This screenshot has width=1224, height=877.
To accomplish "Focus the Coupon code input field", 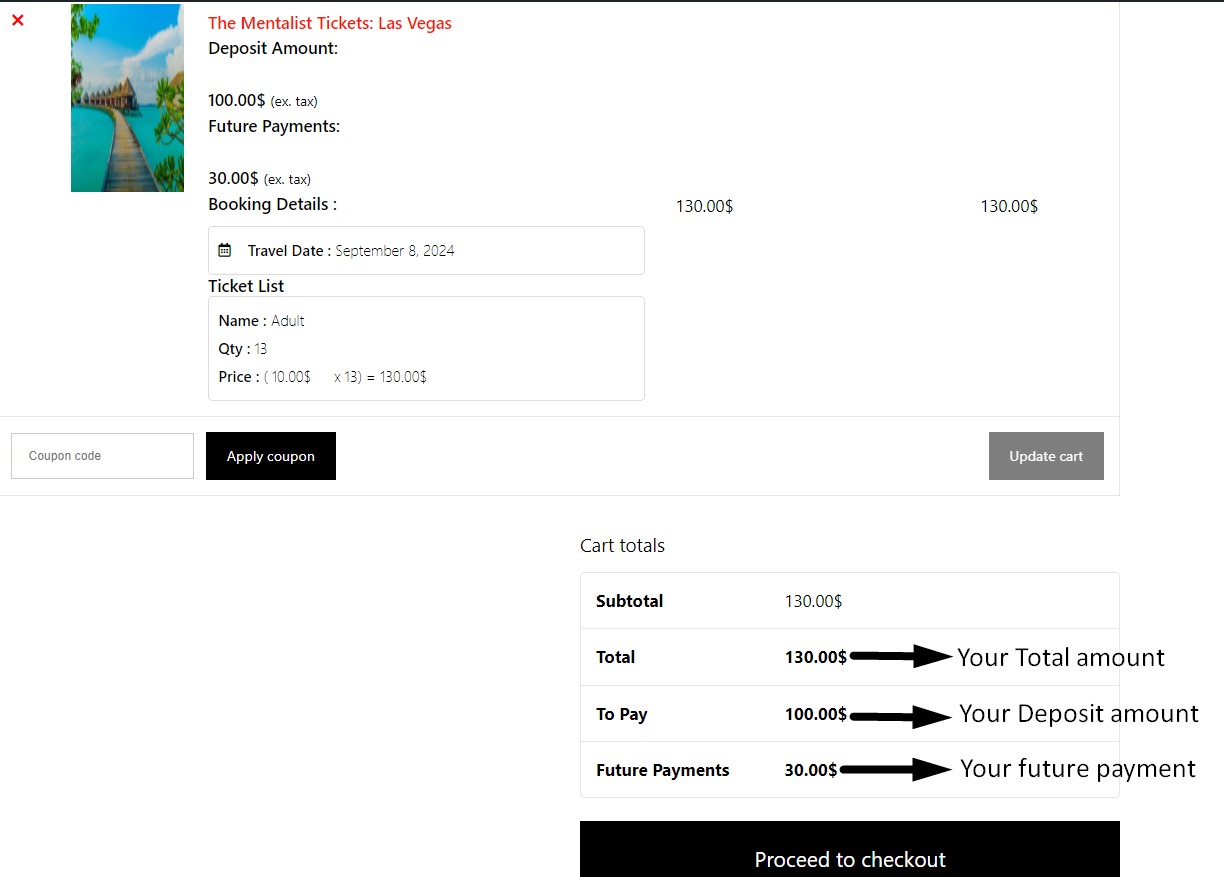I will pos(102,456).
